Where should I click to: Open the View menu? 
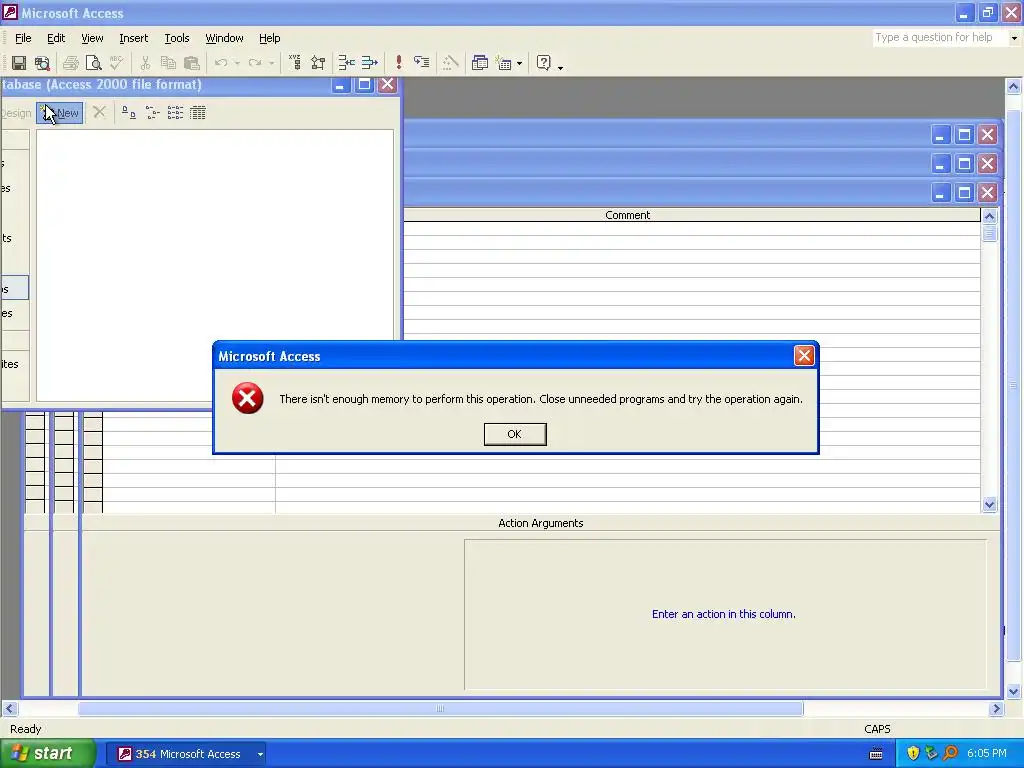pos(92,38)
